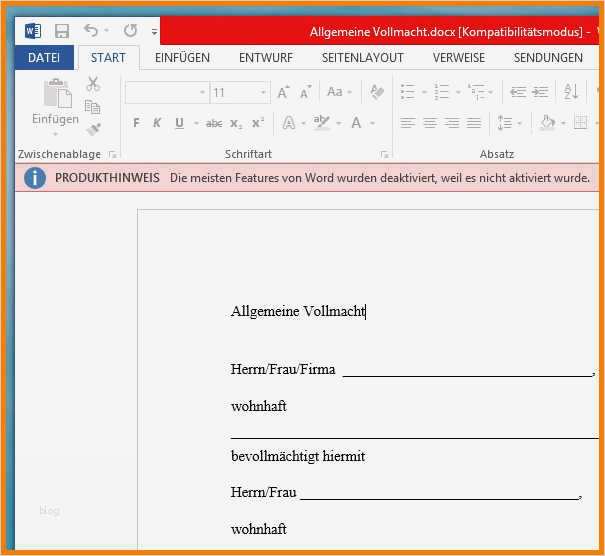This screenshot has width=605, height=556.
Task: Click the PRODUKTHINWEIS notice text
Action: click(380, 178)
